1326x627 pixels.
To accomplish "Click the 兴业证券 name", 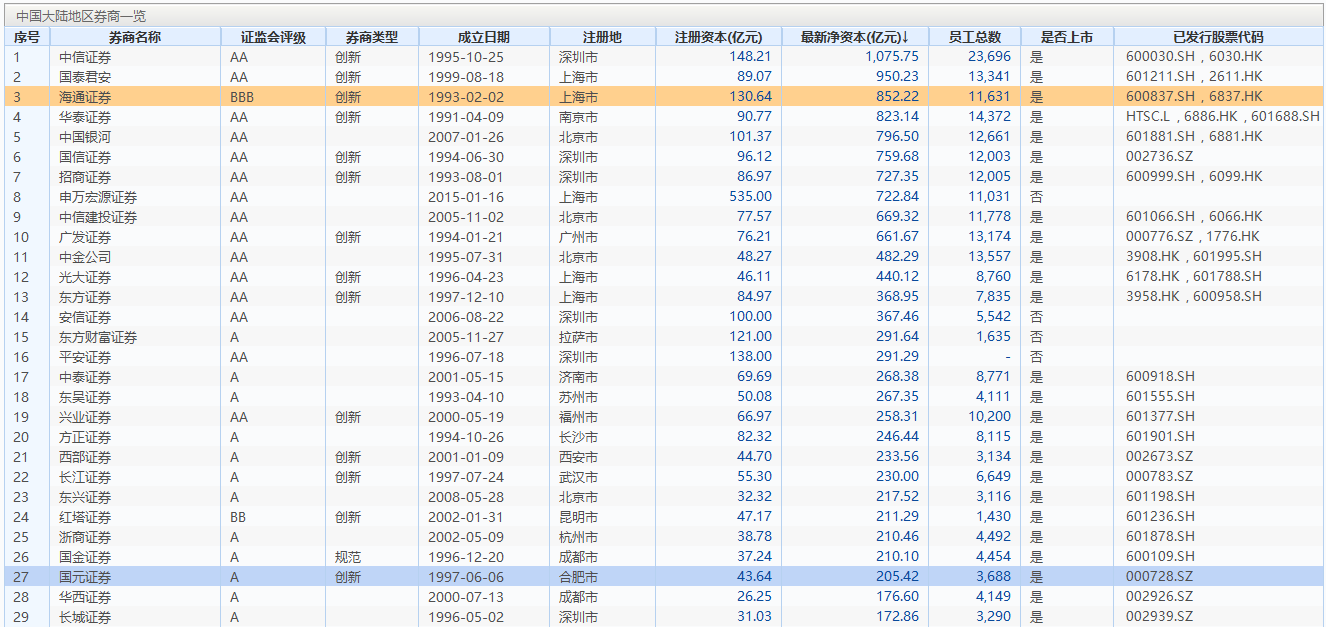I will click(x=85, y=417).
